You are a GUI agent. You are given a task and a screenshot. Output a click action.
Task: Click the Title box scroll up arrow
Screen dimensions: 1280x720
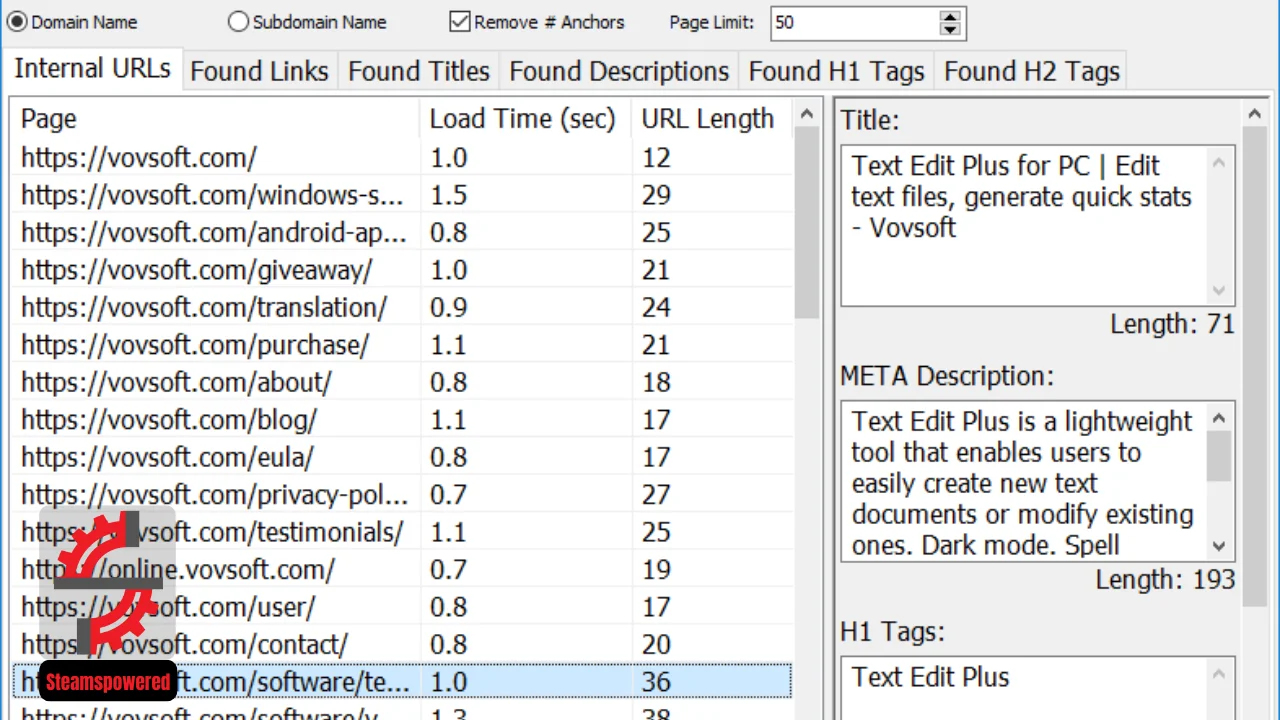pyautogui.click(x=1219, y=161)
